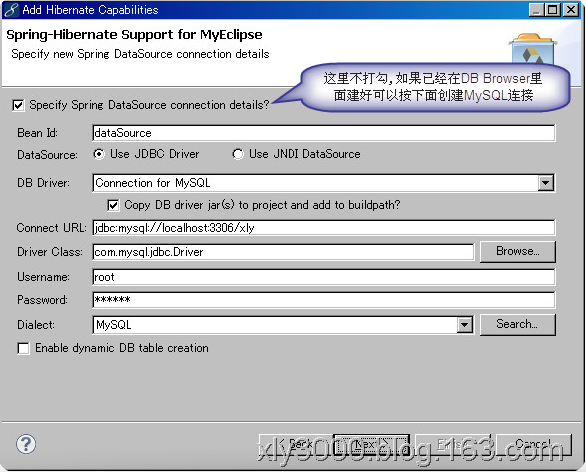Click the Hibernate wizard banner image
The height and width of the screenshot is (472, 586).
click(533, 49)
